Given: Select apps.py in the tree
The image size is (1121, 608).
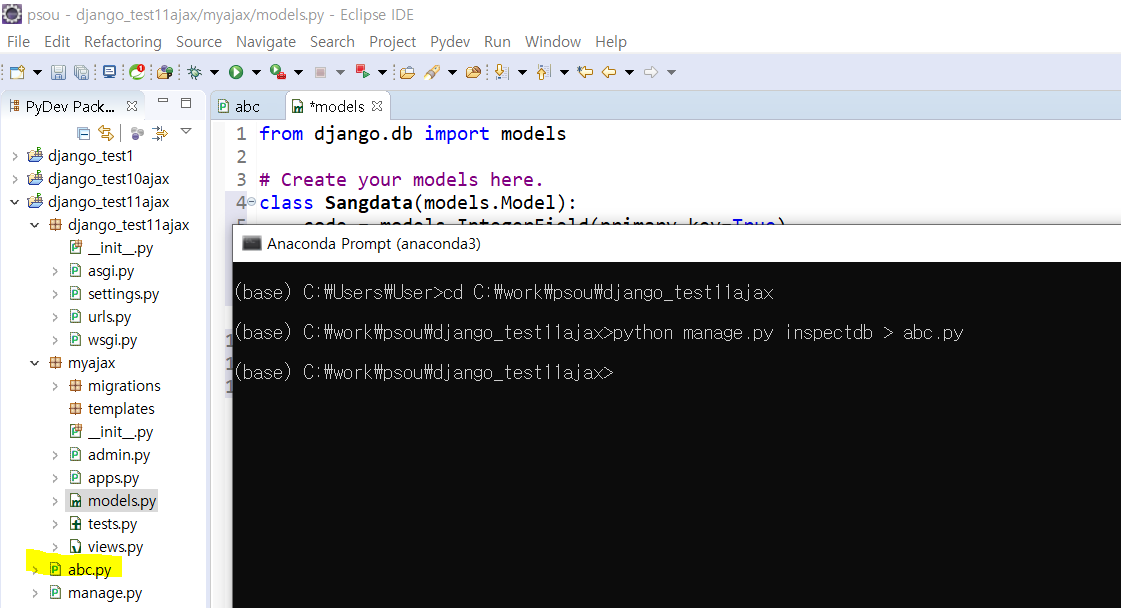Looking at the screenshot, I should (x=113, y=478).
